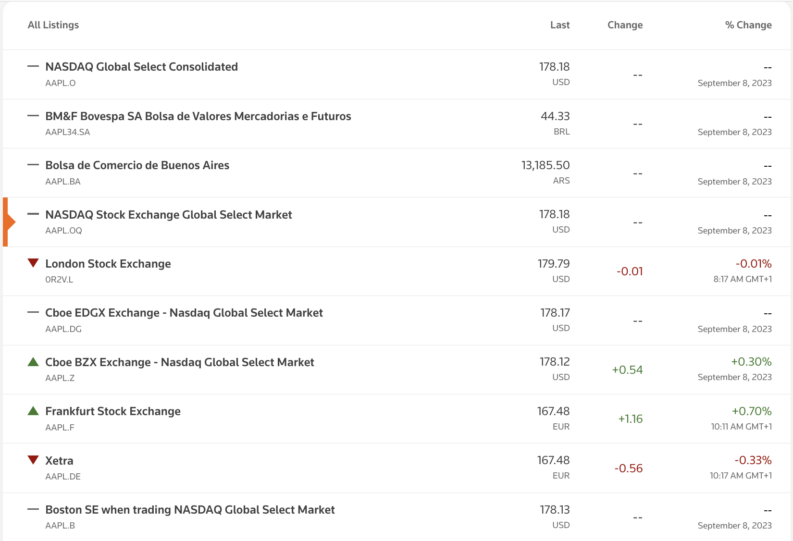Click the % Change column header
Image resolution: width=793 pixels, height=541 pixels.
(x=748, y=25)
